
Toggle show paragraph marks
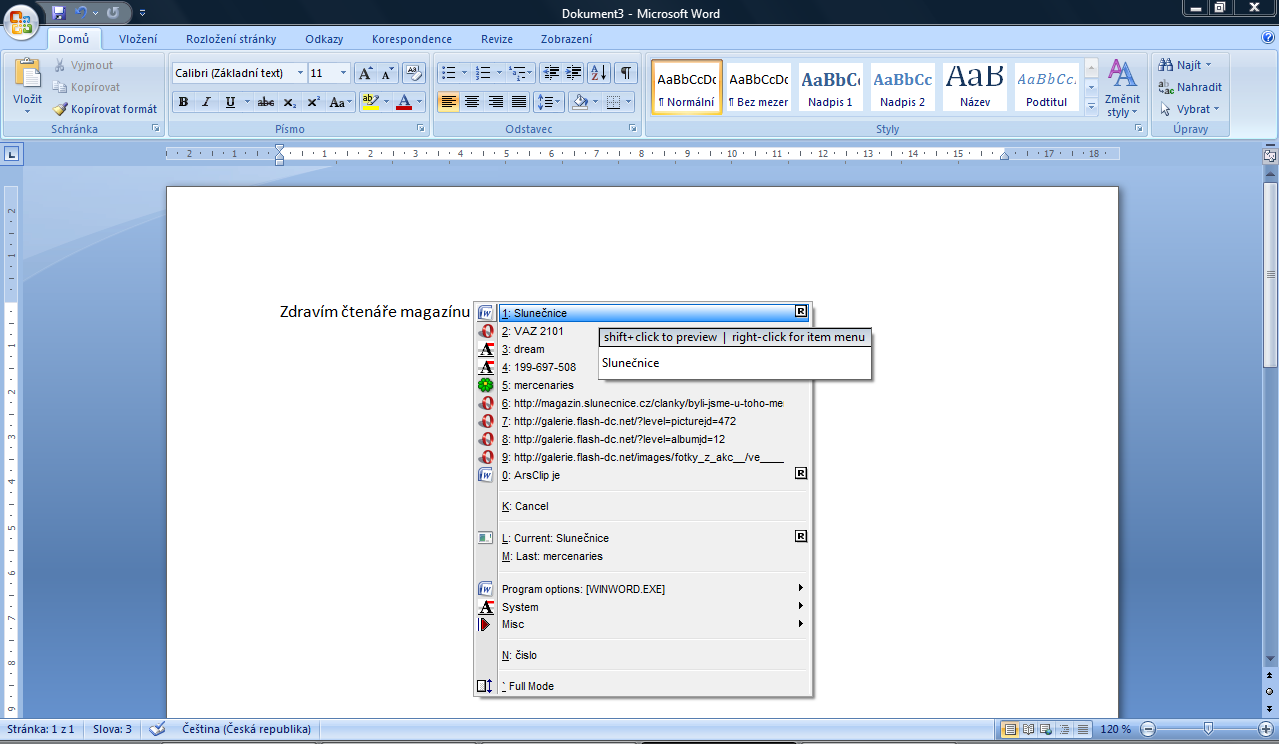click(626, 73)
